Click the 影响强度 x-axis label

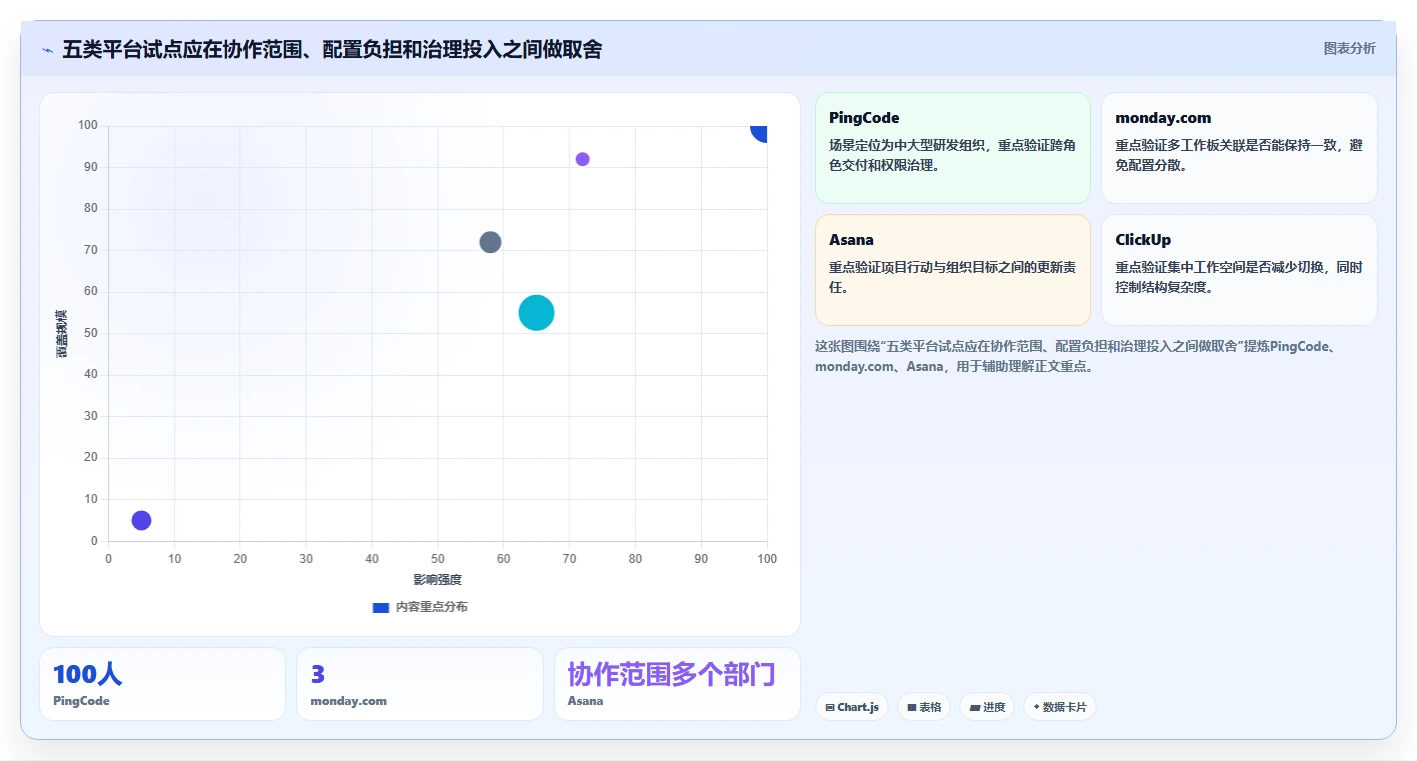[x=438, y=580]
